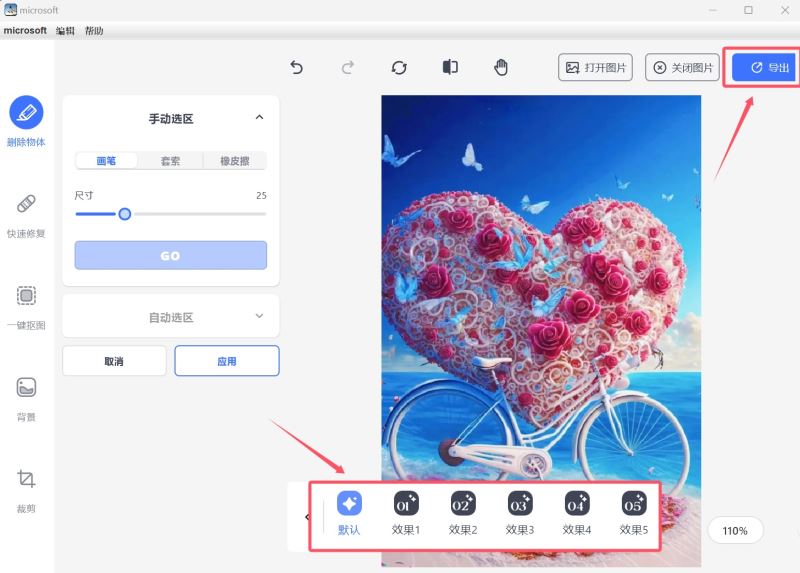Choose the 一键抠图 cutout tool

click(26, 308)
